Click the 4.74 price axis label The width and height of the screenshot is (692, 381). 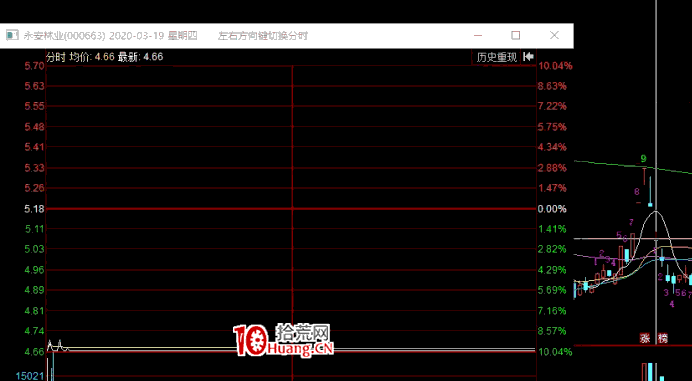click(34, 331)
